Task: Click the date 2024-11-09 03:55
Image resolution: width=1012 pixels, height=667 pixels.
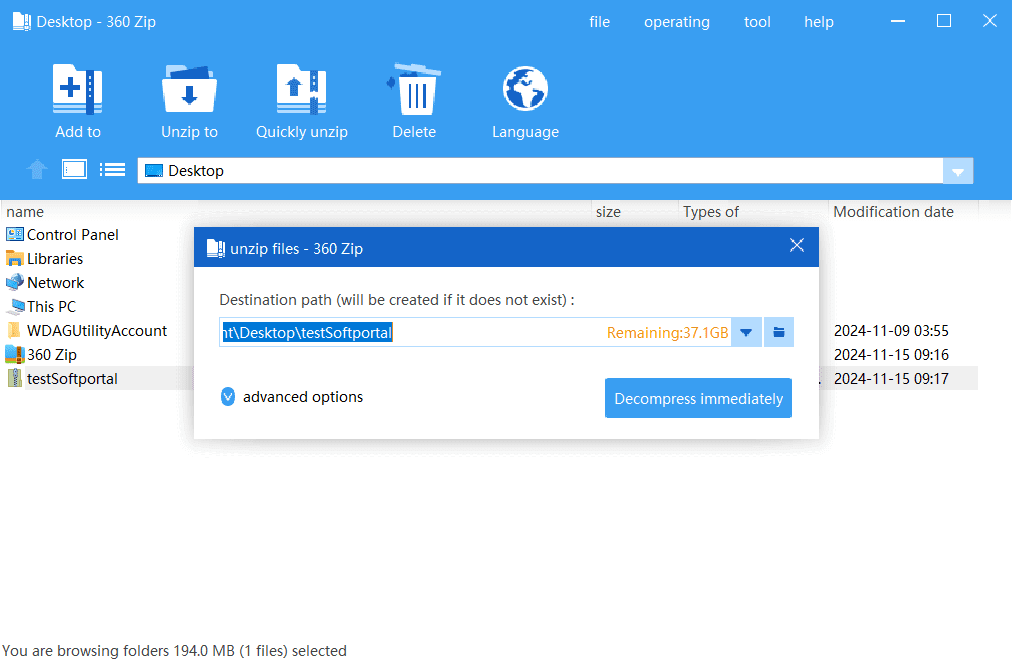Action: click(x=891, y=331)
